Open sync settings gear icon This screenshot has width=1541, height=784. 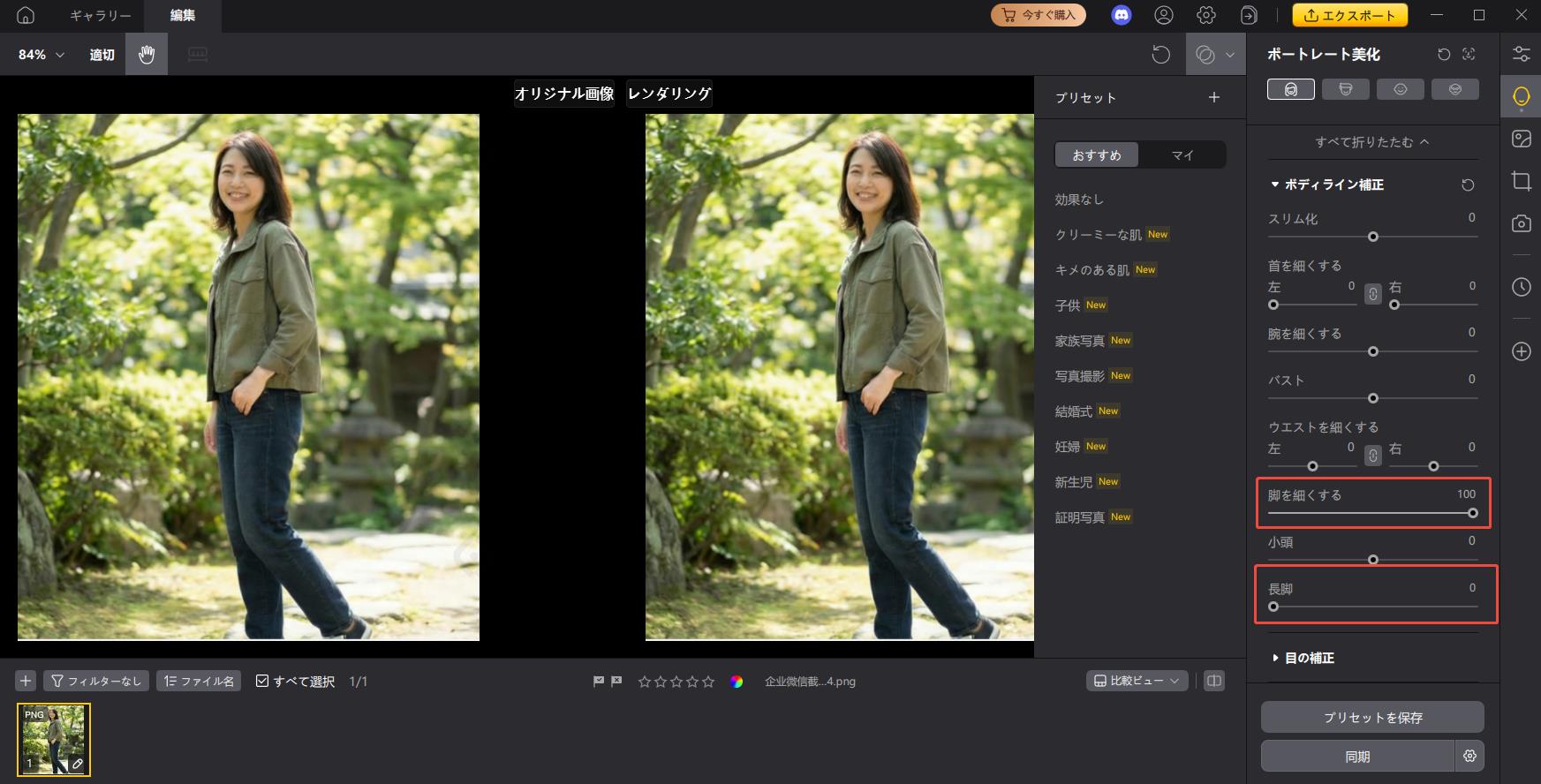click(x=1469, y=757)
